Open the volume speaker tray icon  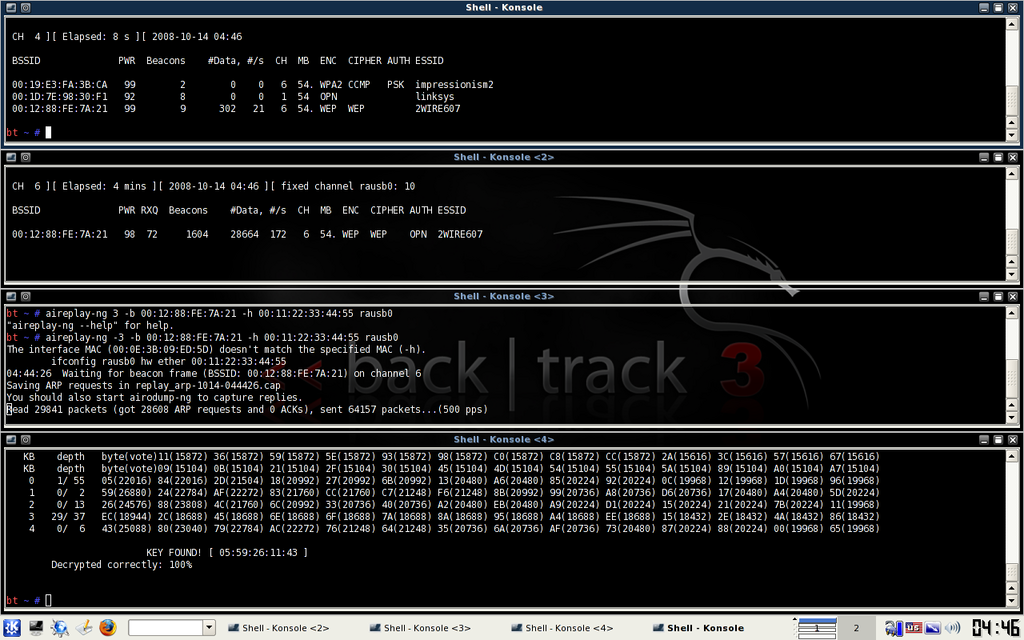pos(953,628)
